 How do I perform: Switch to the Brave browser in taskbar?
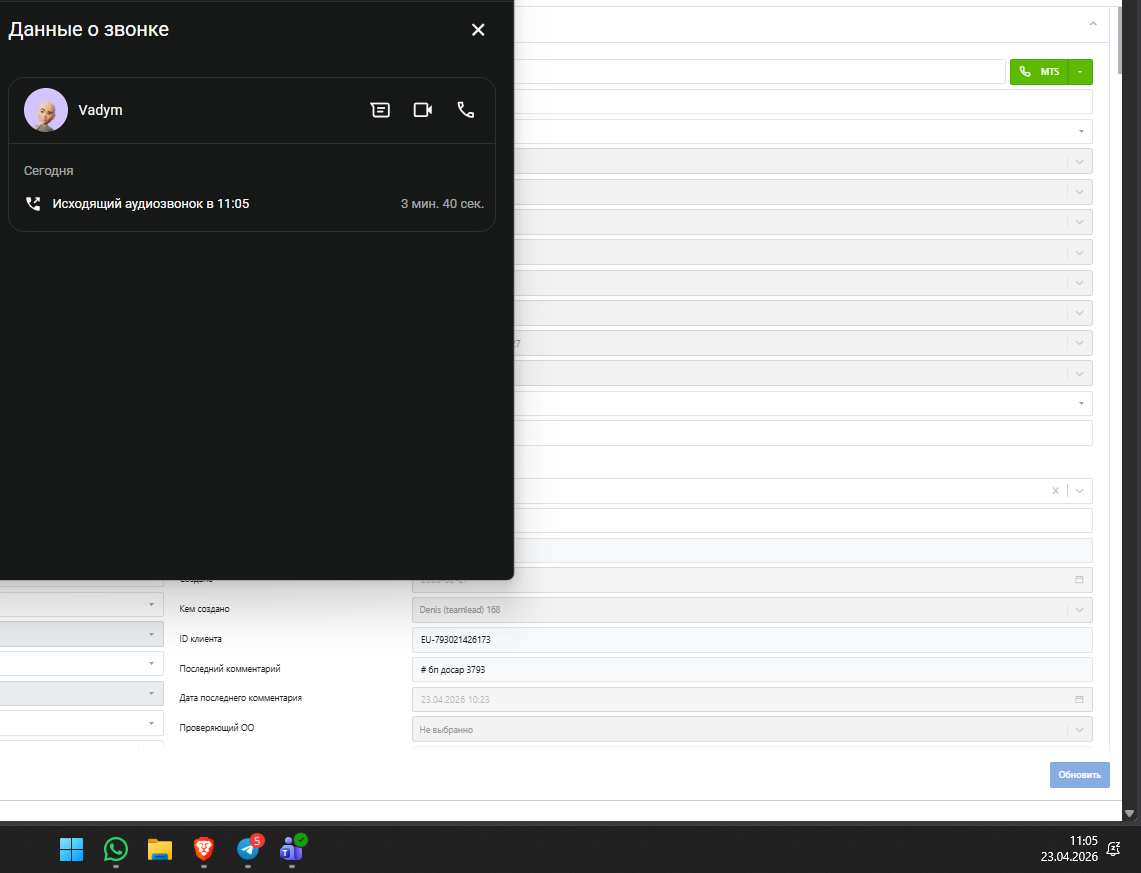pyautogui.click(x=204, y=849)
